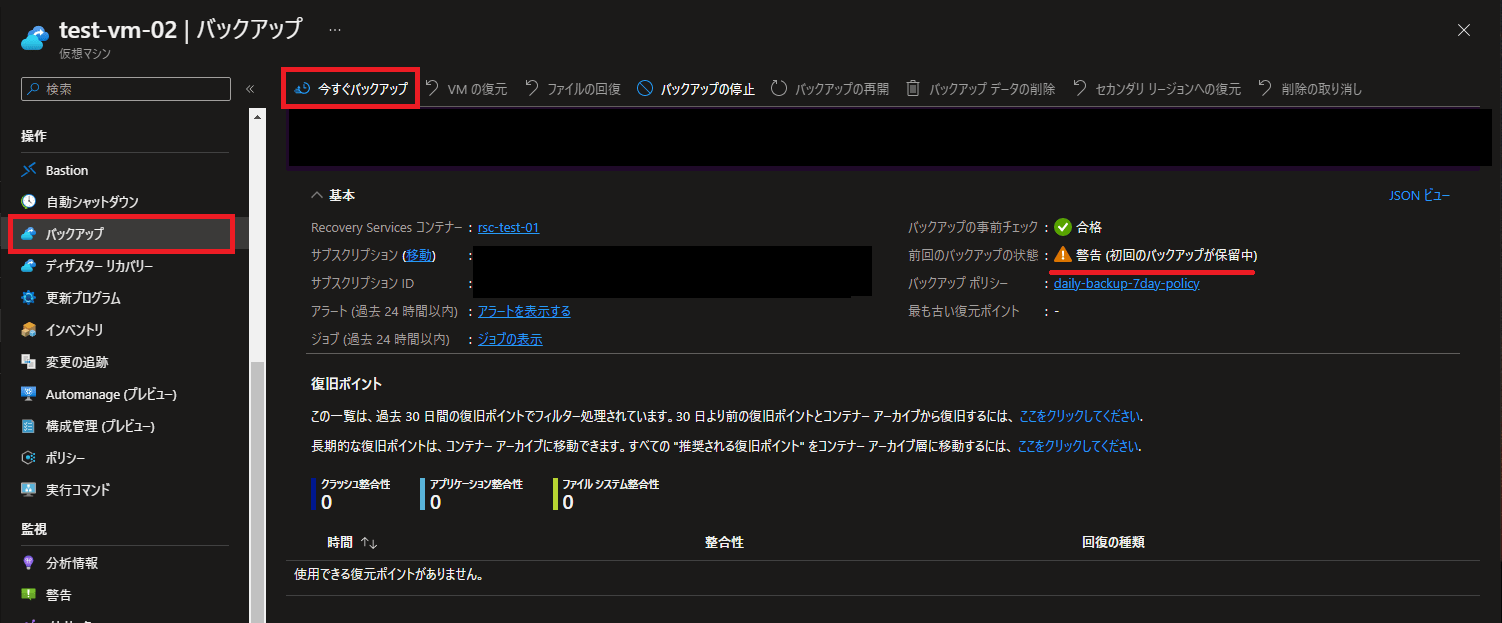This screenshot has width=1502, height=623.
Task: Open the more options ellipsis in header
Action: click(335, 30)
